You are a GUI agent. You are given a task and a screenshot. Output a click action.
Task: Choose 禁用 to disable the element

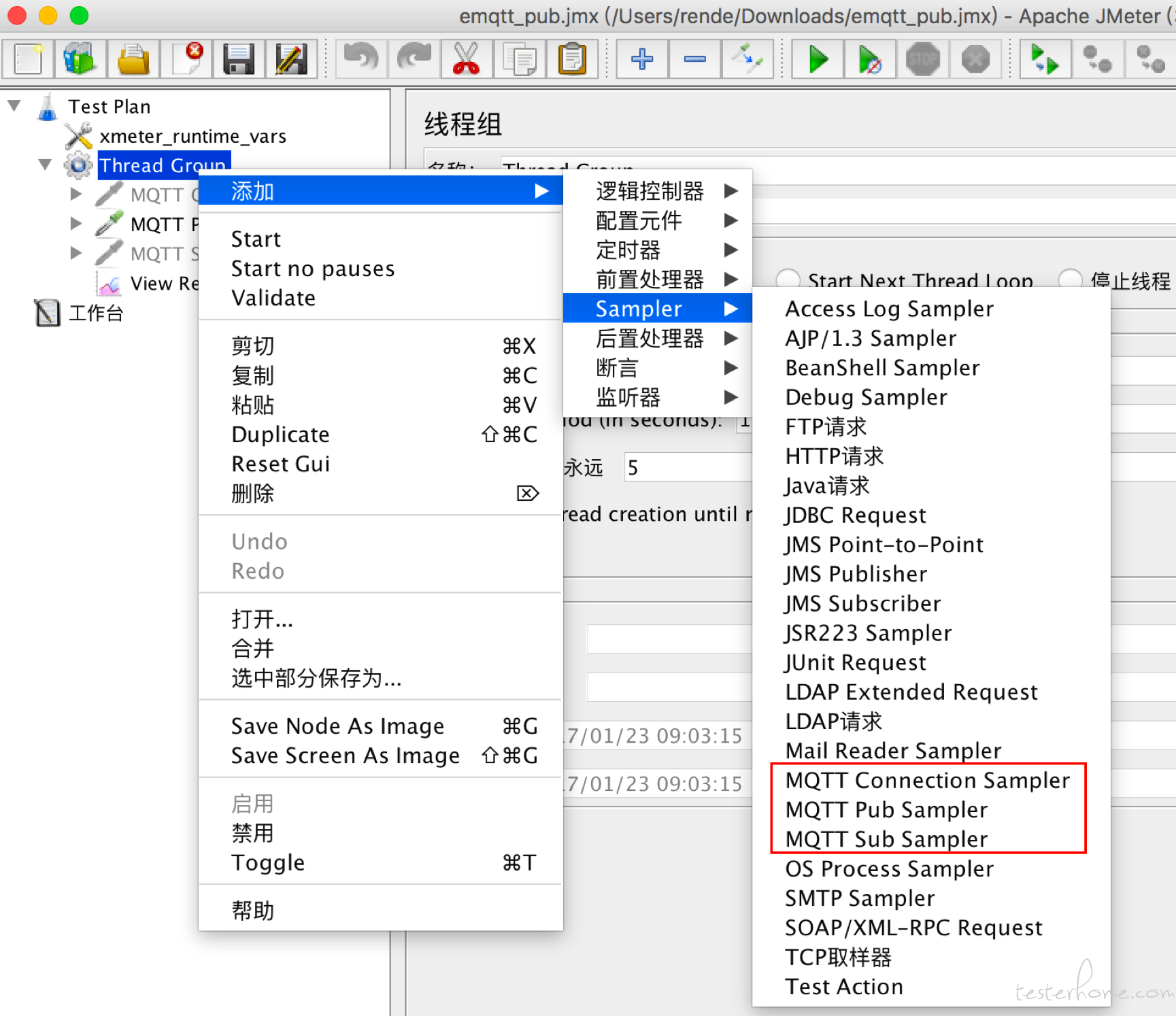point(381,833)
